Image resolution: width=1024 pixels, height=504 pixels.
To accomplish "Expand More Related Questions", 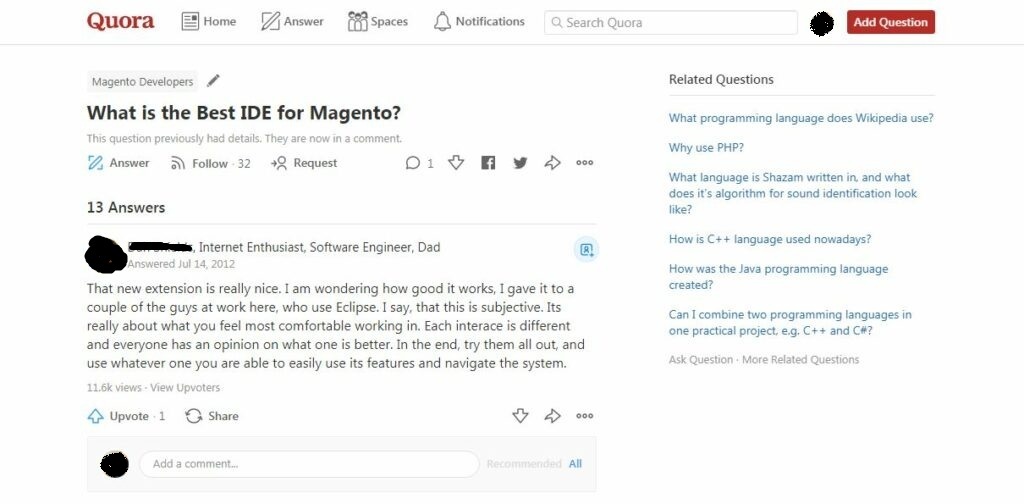I will (x=800, y=360).
